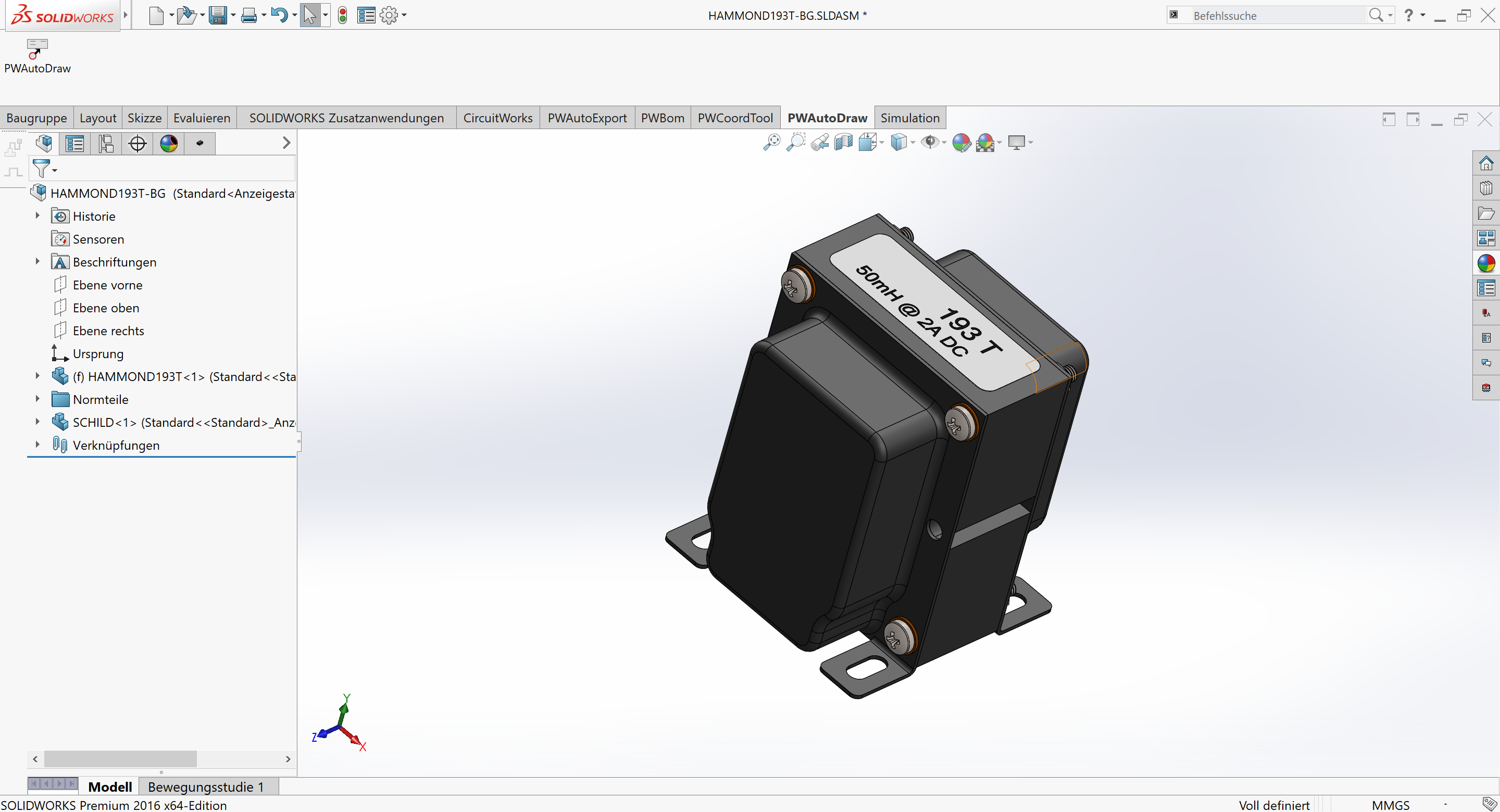
Task: Open the DimXpertManager tab
Action: (x=137, y=143)
